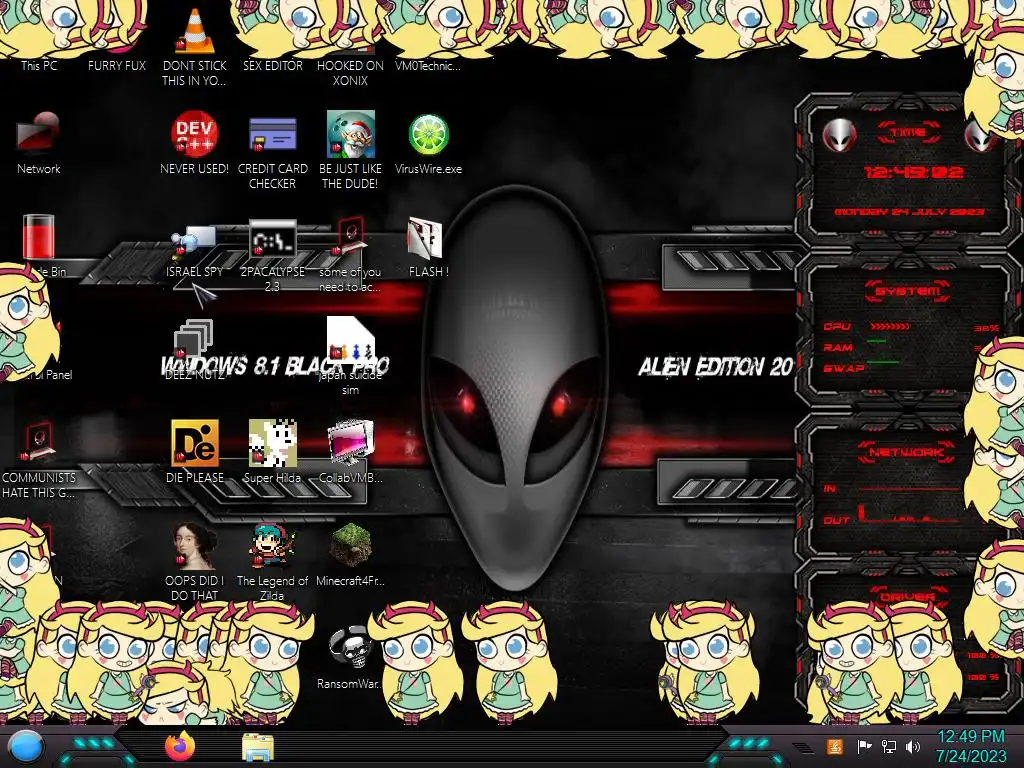Click the RAM usage bar
This screenshot has height=768, width=1024.
877,341
